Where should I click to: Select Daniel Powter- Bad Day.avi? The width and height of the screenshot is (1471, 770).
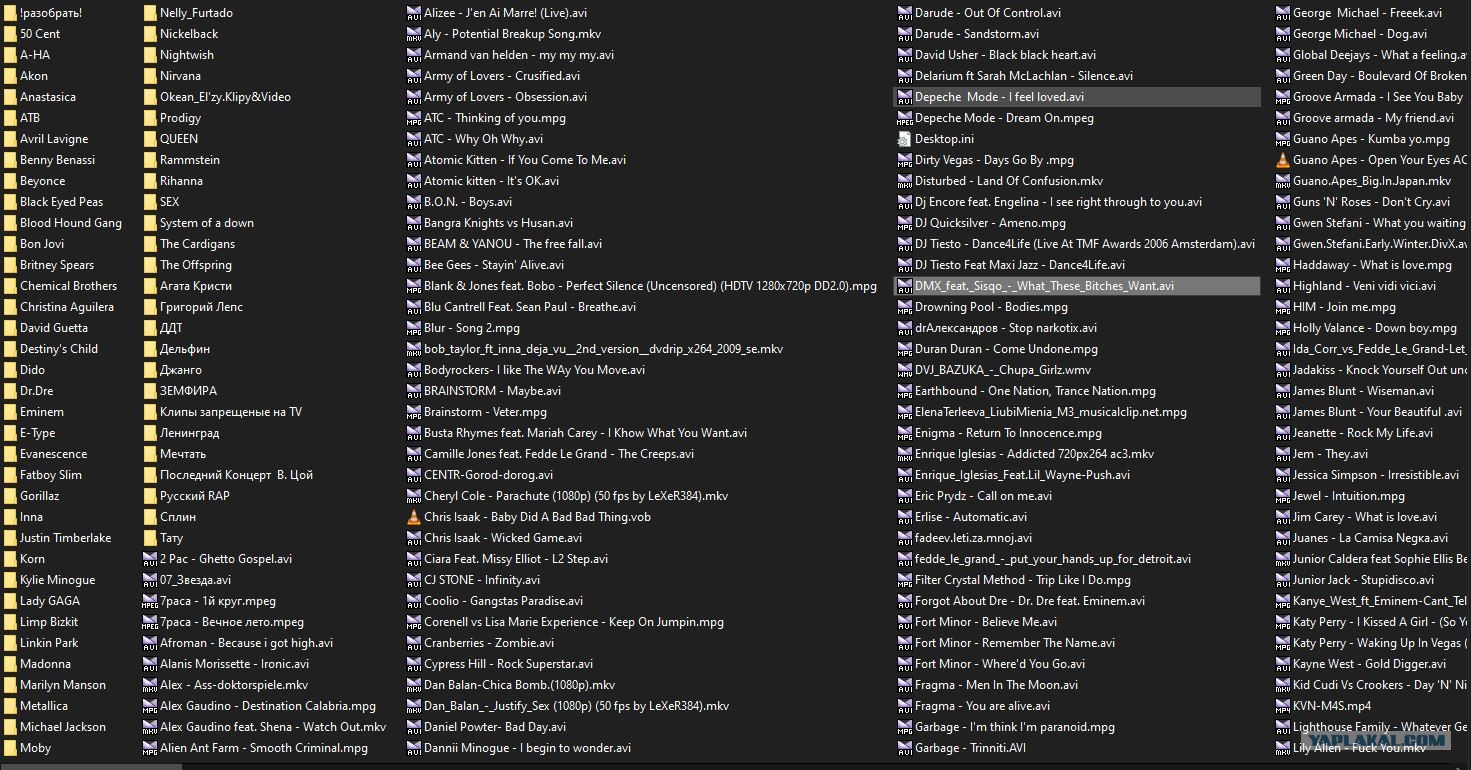pyautogui.click(x=495, y=727)
